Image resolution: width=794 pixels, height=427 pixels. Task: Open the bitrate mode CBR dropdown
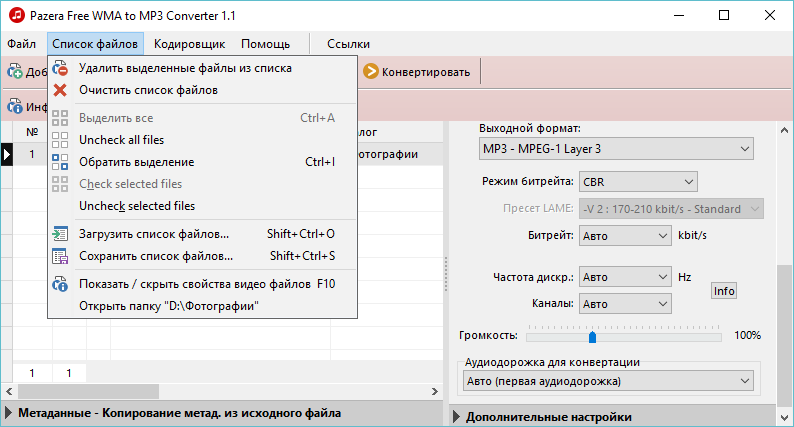[638, 182]
